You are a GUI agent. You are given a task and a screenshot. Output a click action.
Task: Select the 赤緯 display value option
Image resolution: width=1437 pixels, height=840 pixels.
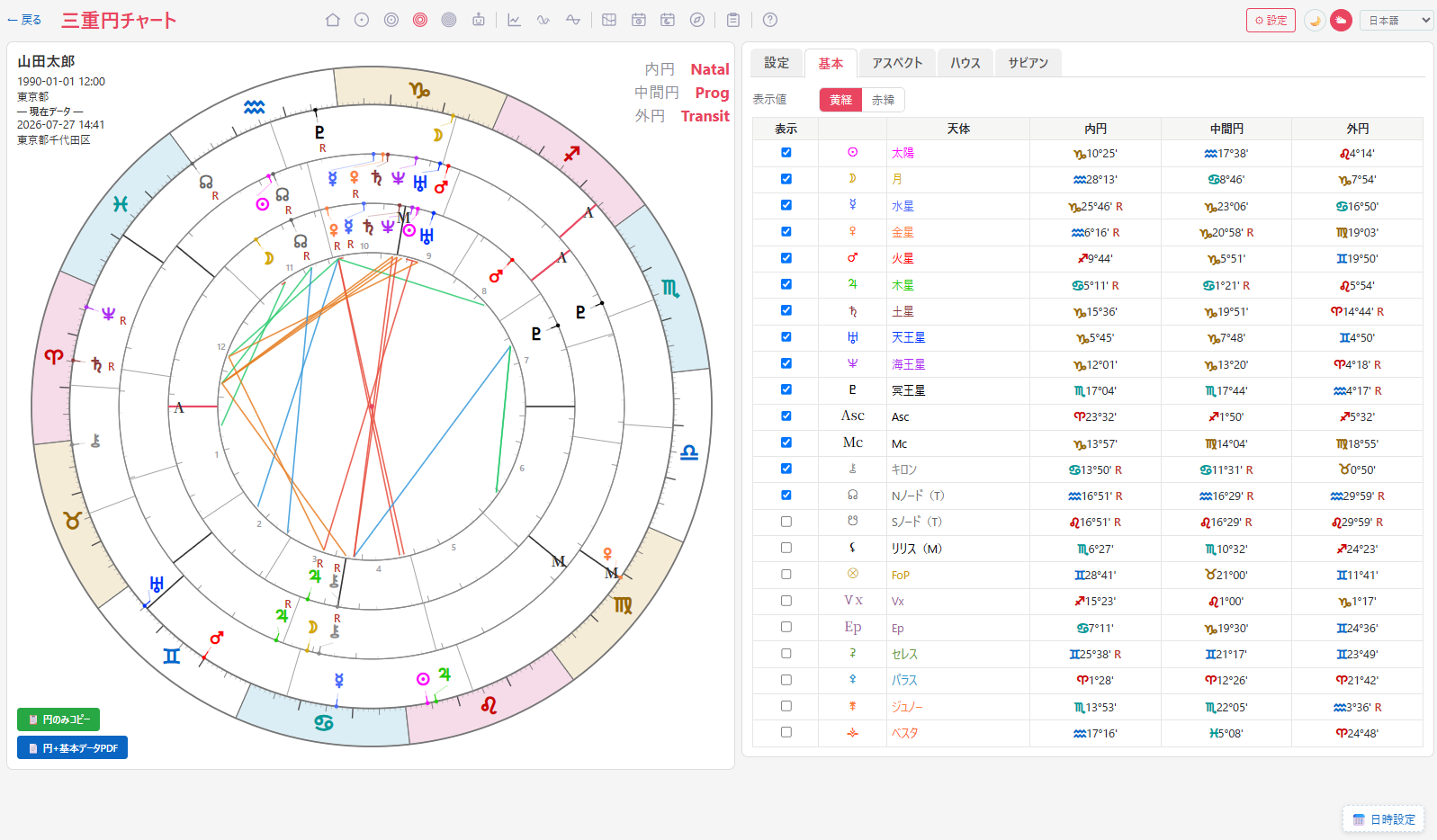[883, 100]
